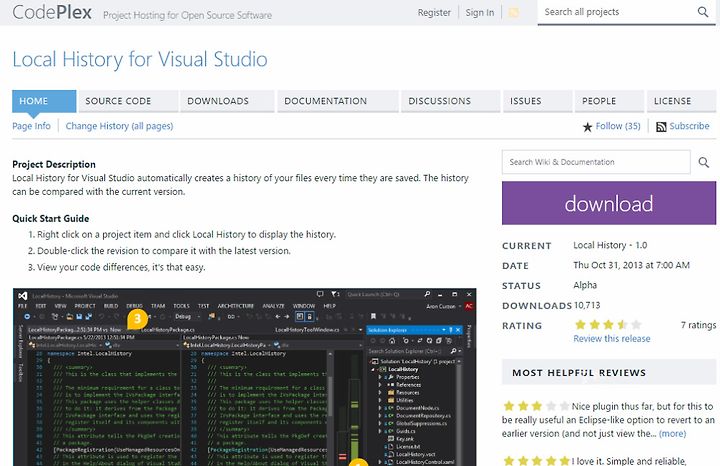Show the LICENSE tab
The image size is (720, 466).
[681, 101]
